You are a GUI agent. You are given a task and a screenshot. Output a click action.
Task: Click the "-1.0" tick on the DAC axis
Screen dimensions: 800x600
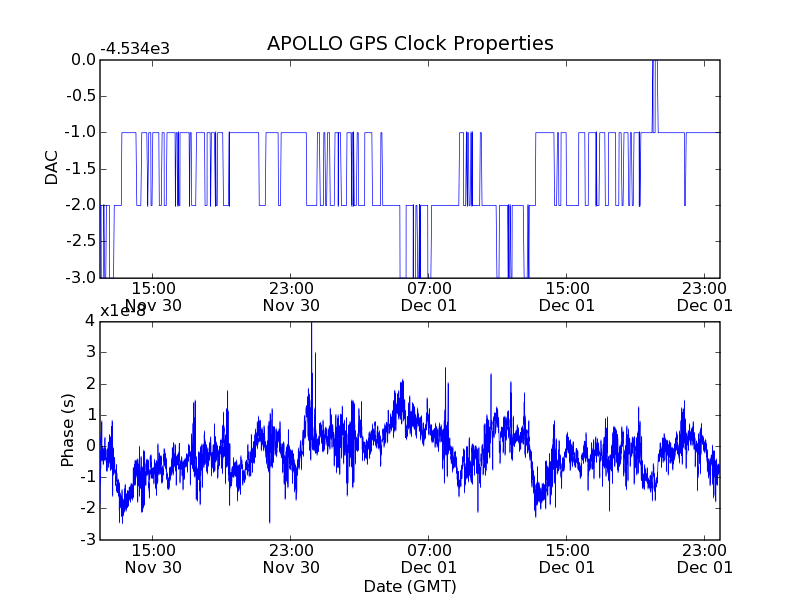(81, 132)
